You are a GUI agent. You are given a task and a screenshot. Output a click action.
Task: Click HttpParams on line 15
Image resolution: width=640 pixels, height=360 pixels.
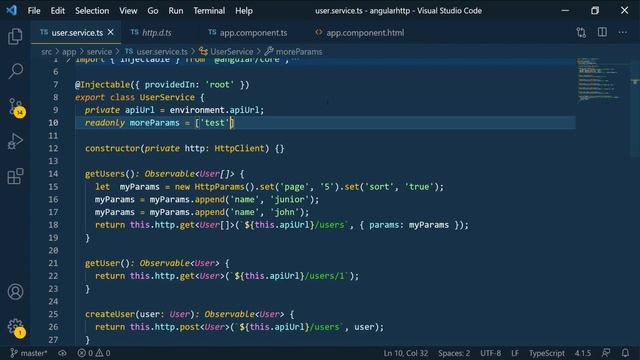219,187
